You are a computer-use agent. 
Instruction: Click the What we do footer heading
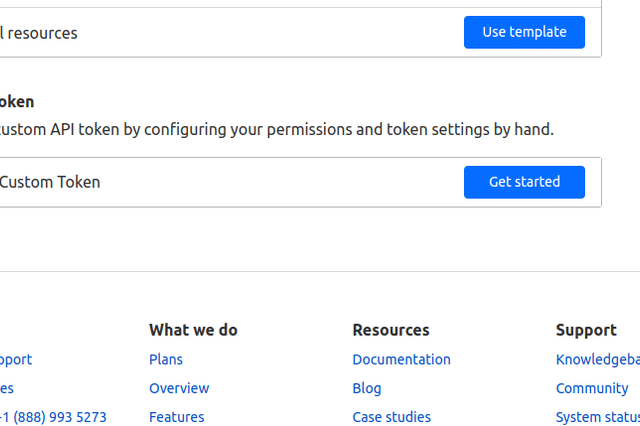(x=193, y=330)
